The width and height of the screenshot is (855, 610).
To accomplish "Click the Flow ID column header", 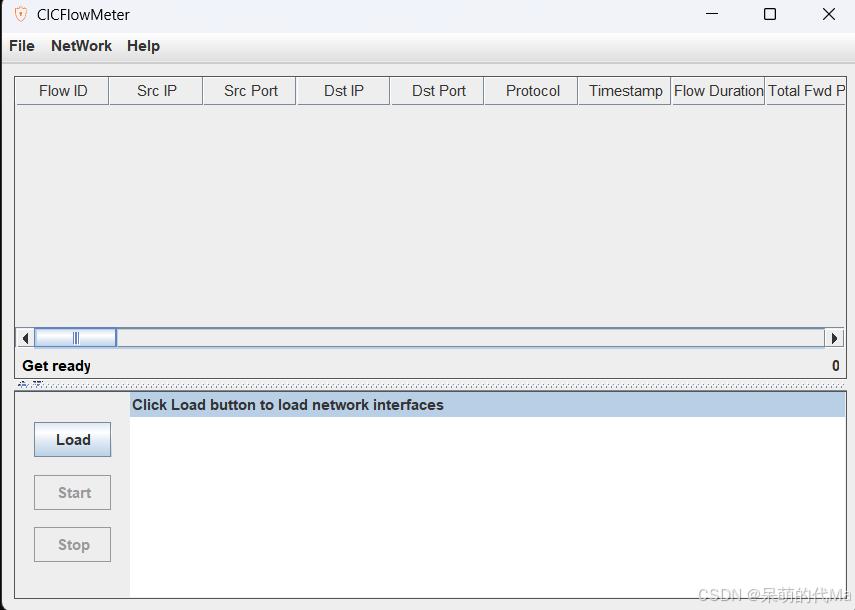I will click(63, 90).
